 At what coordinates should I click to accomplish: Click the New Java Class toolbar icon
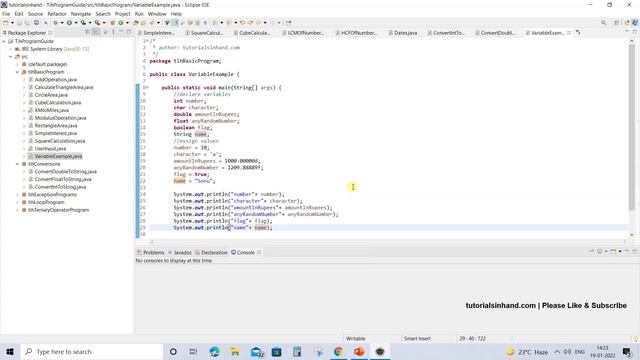pyautogui.click(x=121, y=23)
